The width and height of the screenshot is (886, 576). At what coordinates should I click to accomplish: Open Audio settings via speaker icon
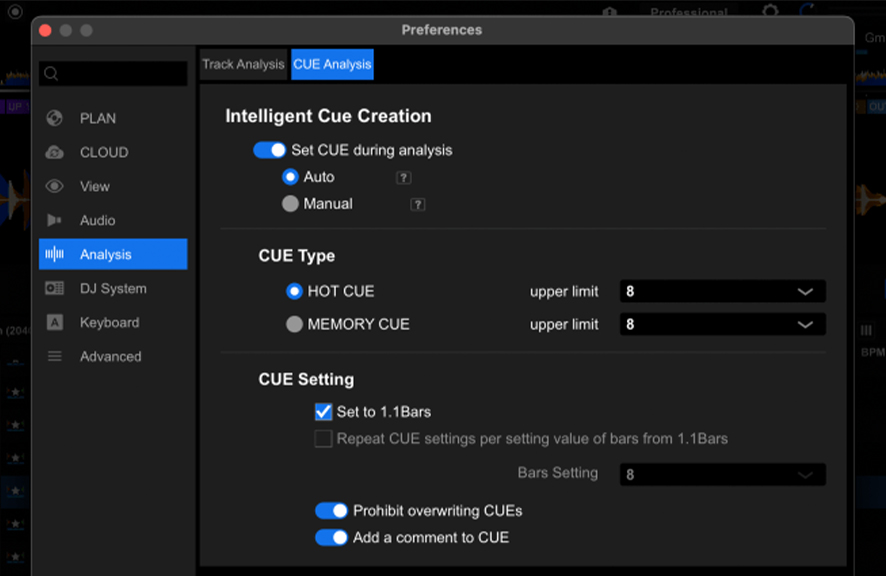pyautogui.click(x=55, y=220)
